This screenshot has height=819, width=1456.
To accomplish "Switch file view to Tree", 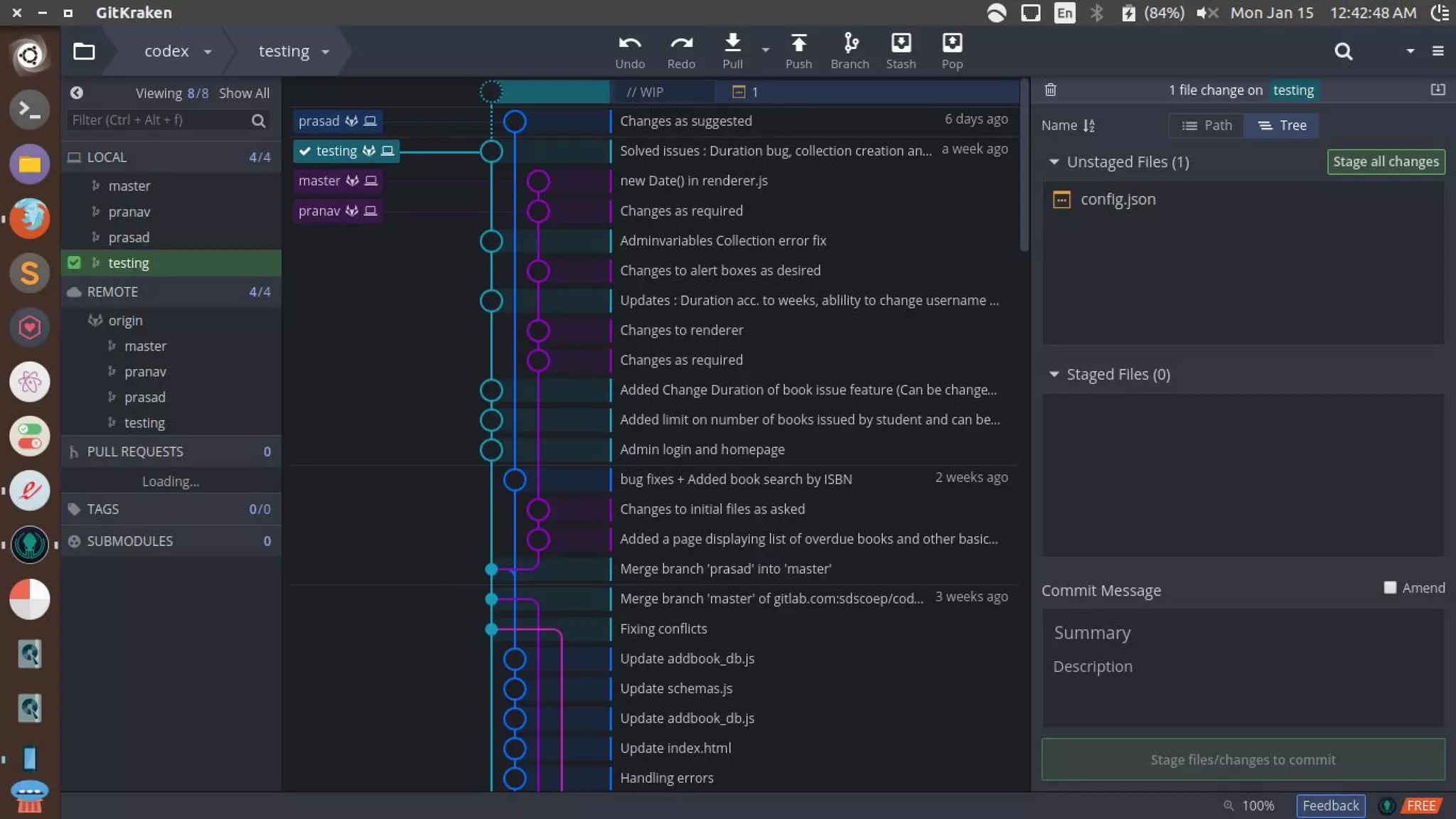I will tap(1282, 125).
